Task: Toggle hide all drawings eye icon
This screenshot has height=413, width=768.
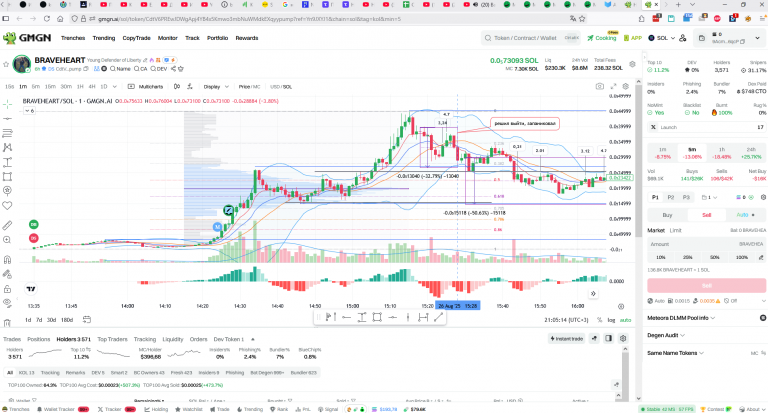Action: pos(7,303)
